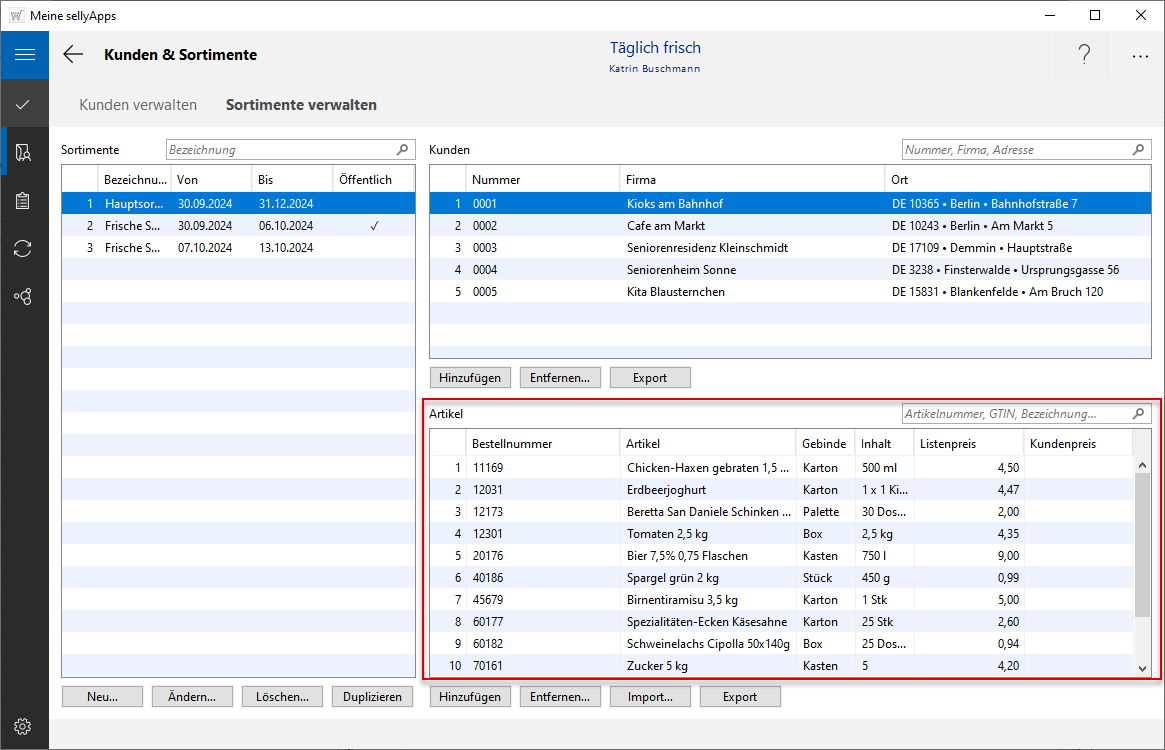Select the Sortimente verwalten tab
Viewport: 1165px width, 750px height.
point(301,105)
